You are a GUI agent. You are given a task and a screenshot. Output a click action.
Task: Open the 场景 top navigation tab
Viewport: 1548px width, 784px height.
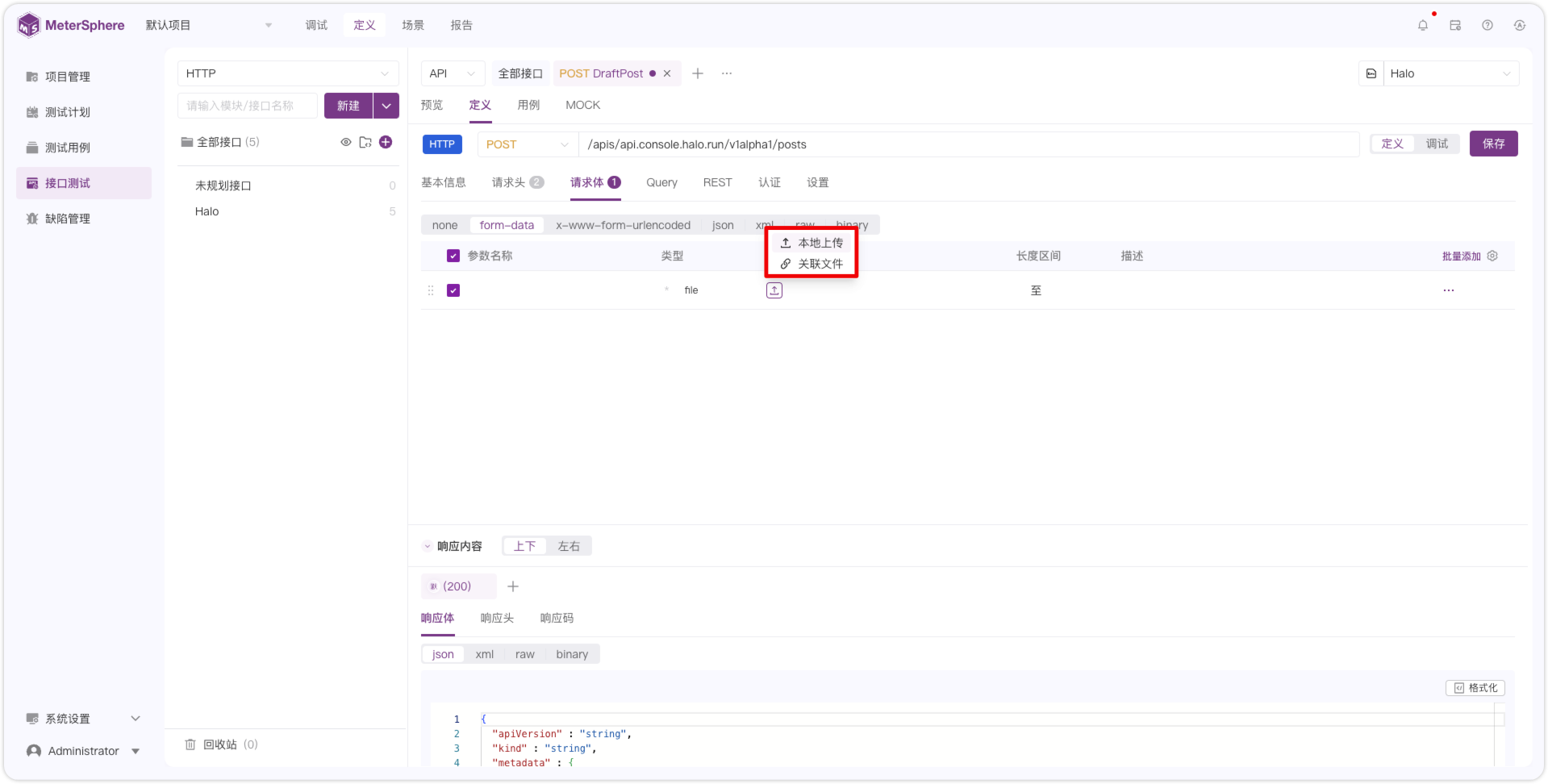(x=413, y=25)
